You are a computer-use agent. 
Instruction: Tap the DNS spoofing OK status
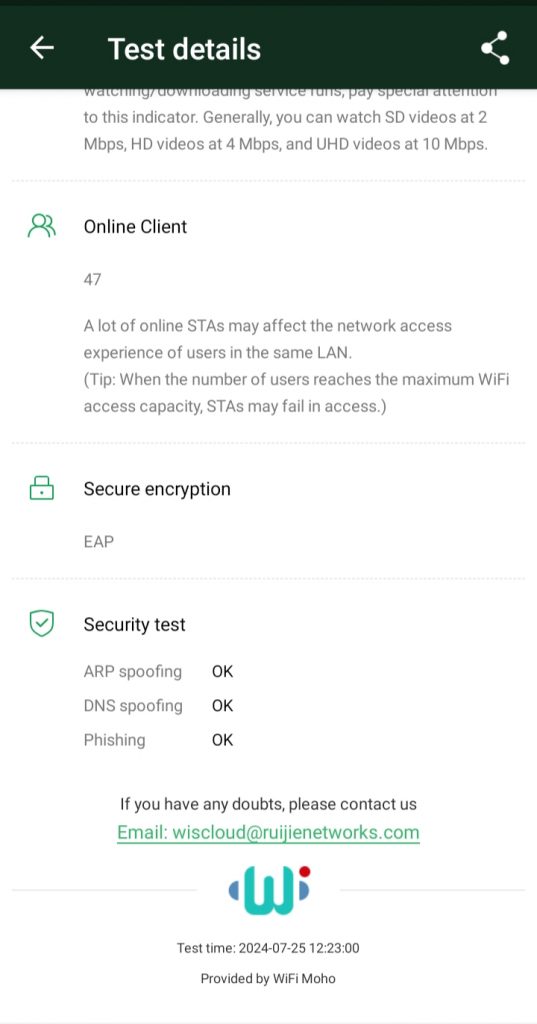(222, 705)
